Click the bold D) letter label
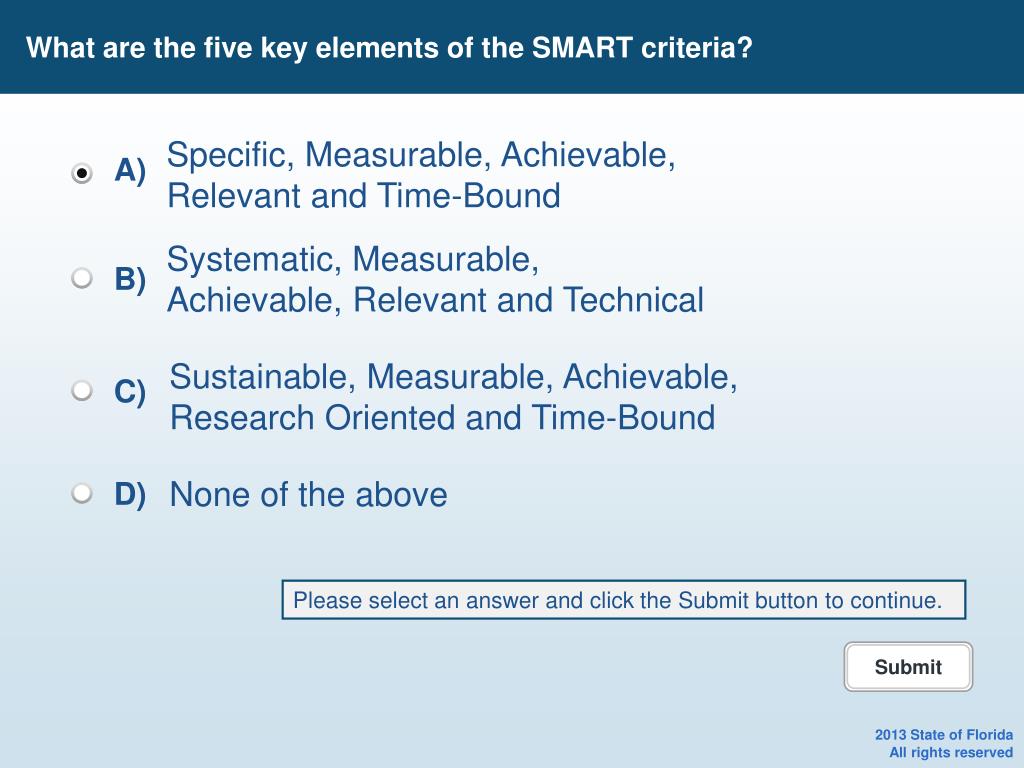 click(130, 494)
